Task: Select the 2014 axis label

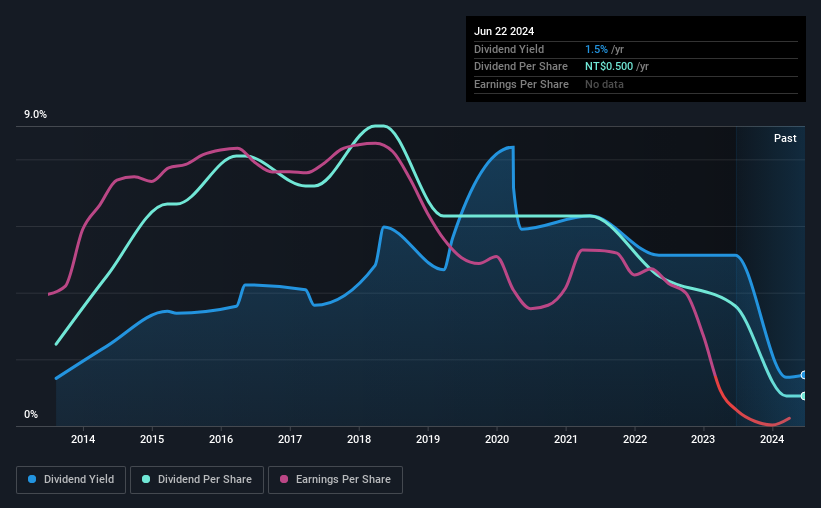Action: click(x=83, y=439)
